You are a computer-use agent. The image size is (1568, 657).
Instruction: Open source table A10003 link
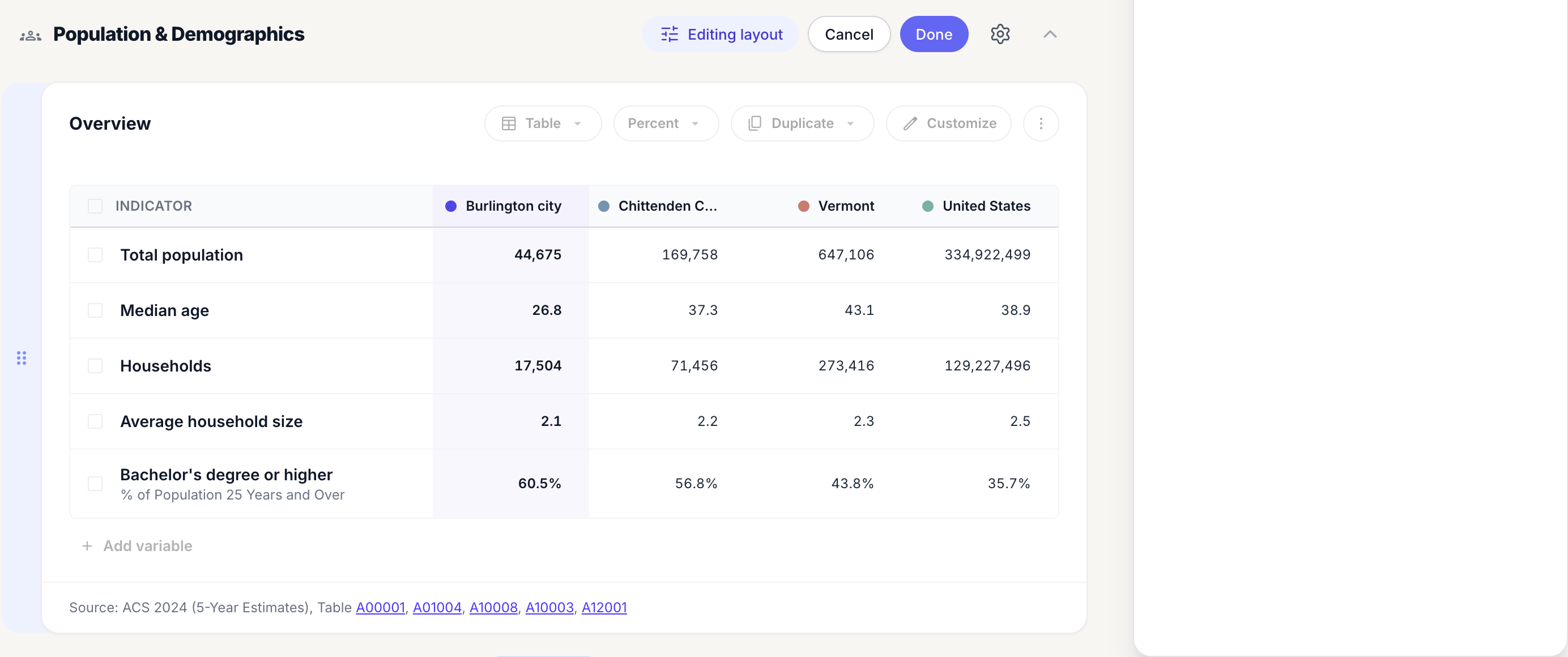549,607
